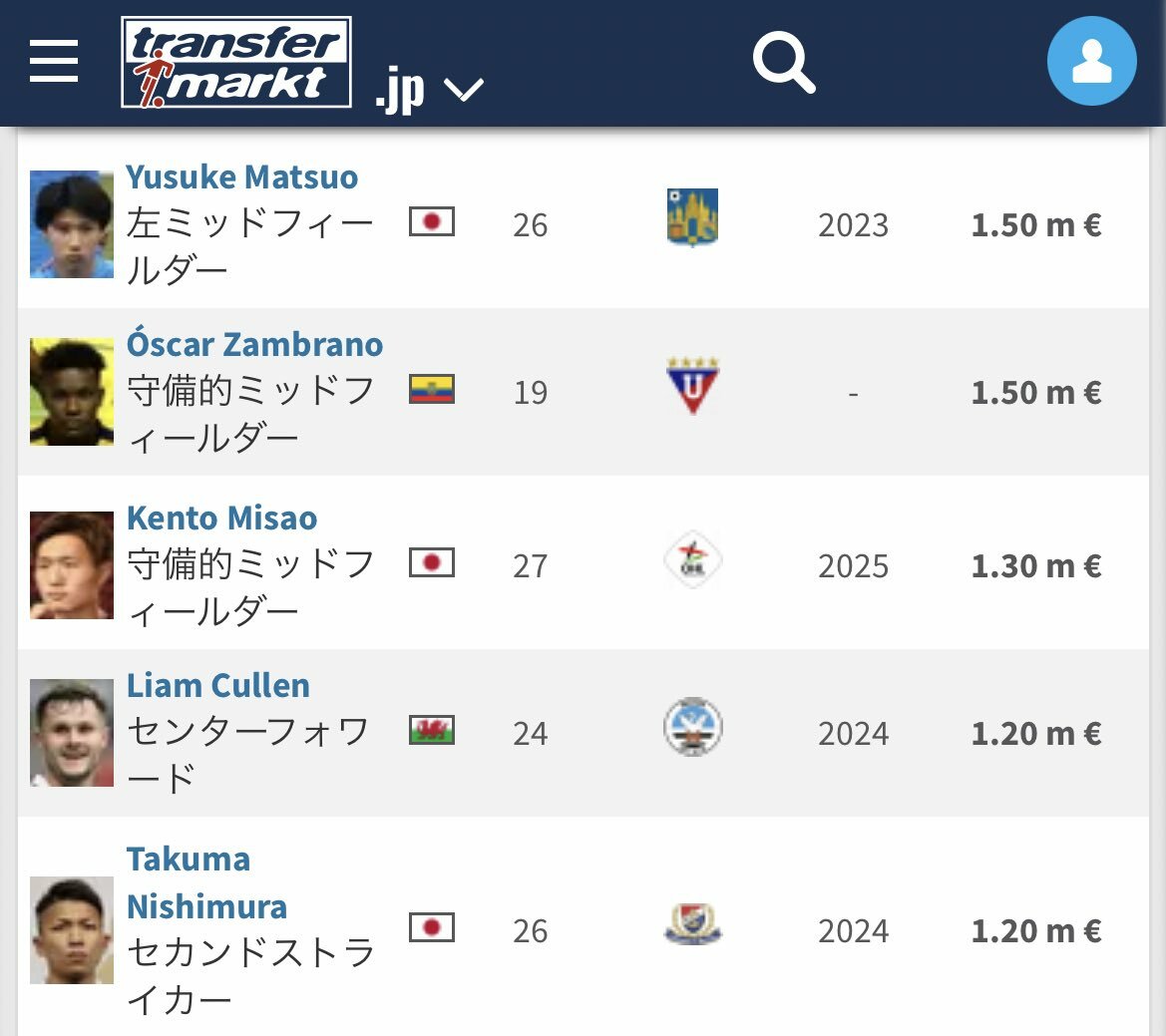Open Yusuke Matsuo player profile link

[x=241, y=176]
